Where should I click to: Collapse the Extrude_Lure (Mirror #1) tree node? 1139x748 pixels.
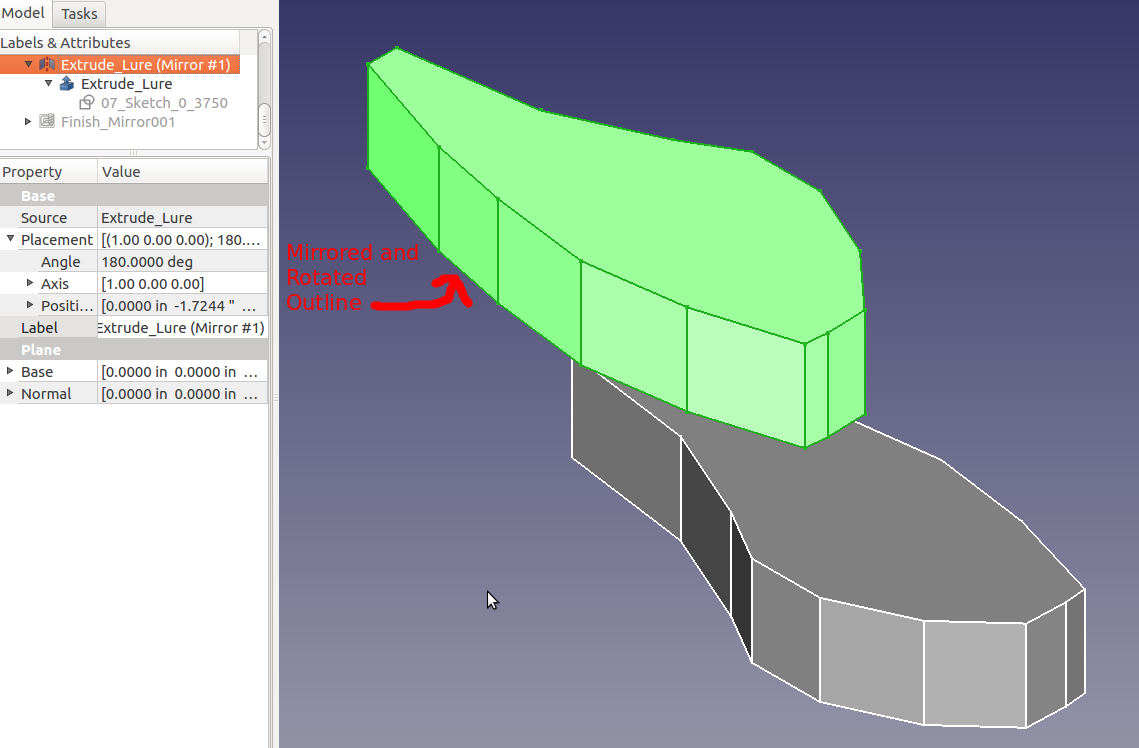[29, 65]
